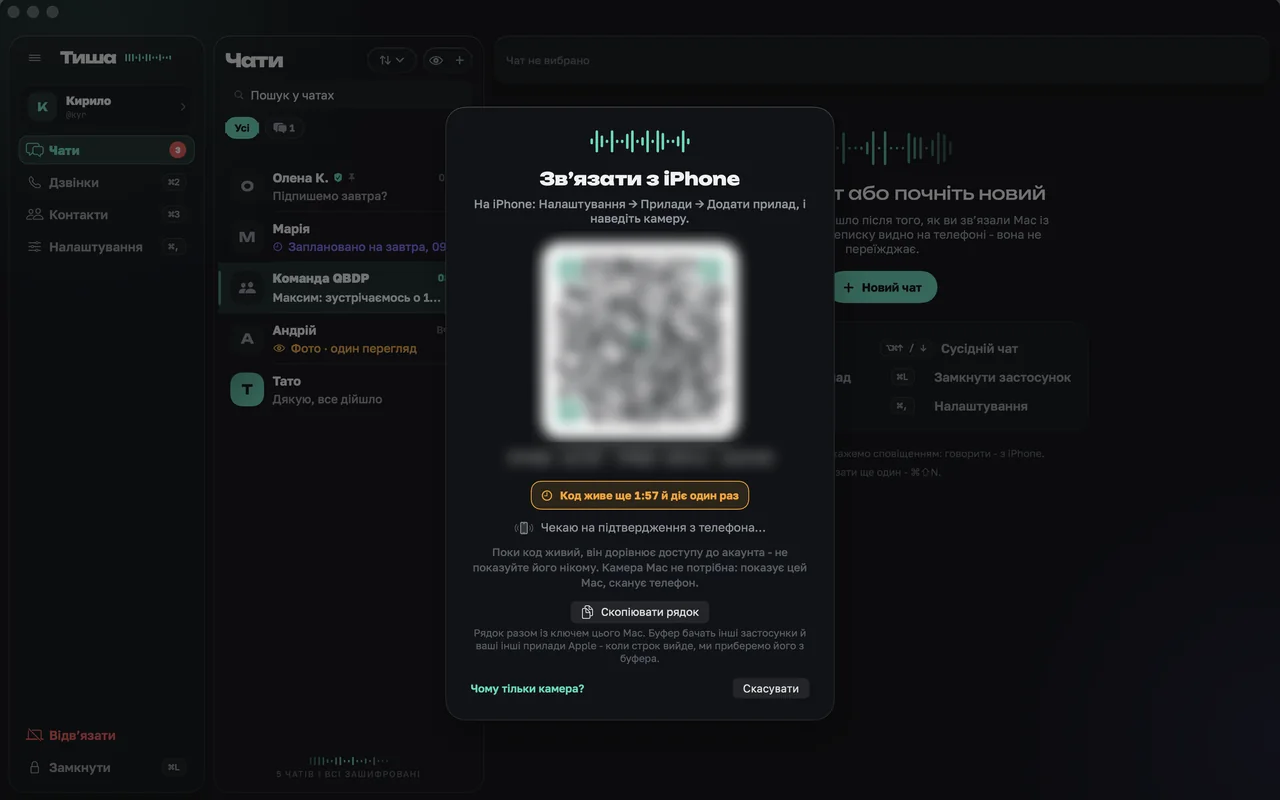Open the 'Чому тільки камера?' link
Image resolution: width=1280 pixels, height=800 pixels.
[528, 688]
